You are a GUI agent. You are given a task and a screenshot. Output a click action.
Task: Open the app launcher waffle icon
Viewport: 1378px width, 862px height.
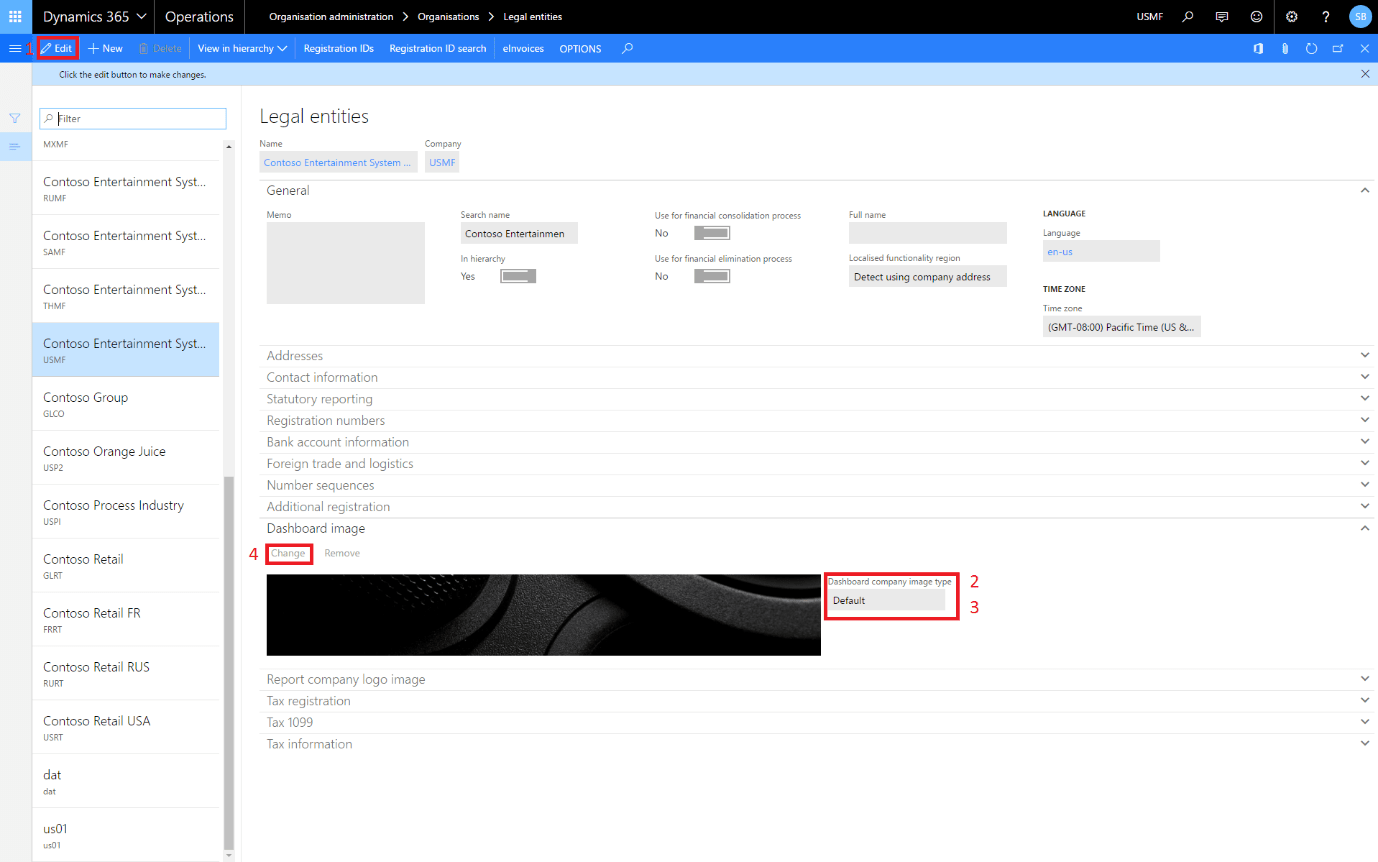(x=15, y=17)
